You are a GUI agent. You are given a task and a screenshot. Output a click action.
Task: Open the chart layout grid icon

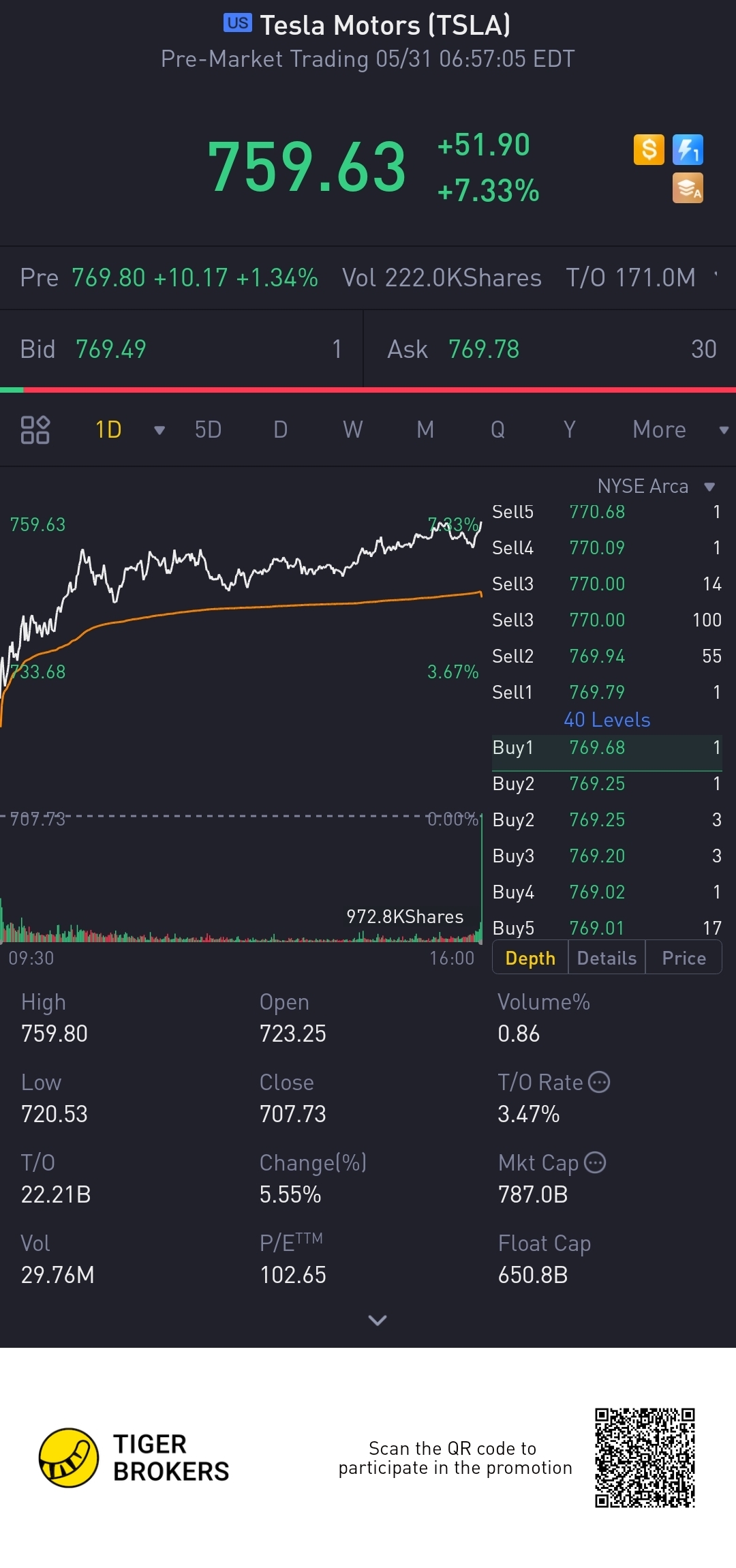click(x=35, y=429)
